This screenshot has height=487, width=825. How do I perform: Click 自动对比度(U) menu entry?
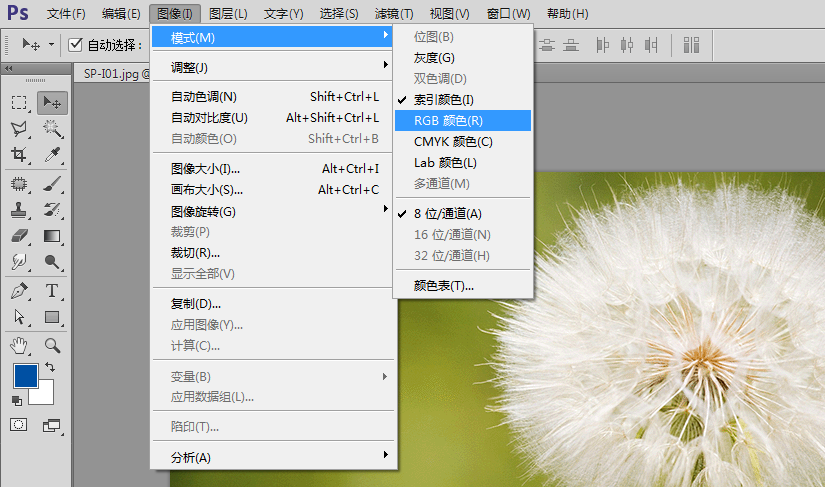pyautogui.click(x=272, y=118)
